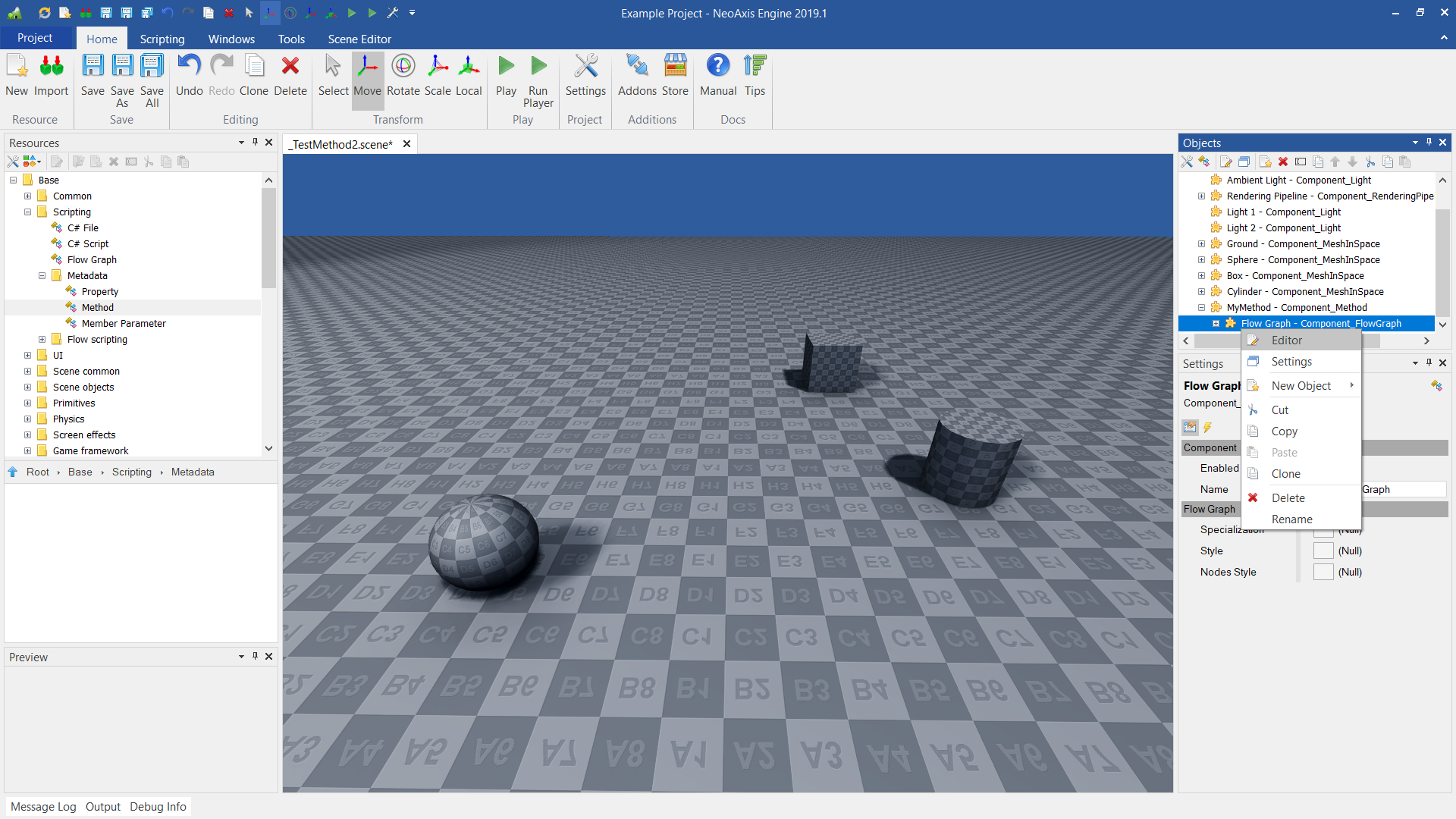Viewport: 1456px width, 819px height.
Task: Expand the Physics folder in Resources
Action: 28,419
